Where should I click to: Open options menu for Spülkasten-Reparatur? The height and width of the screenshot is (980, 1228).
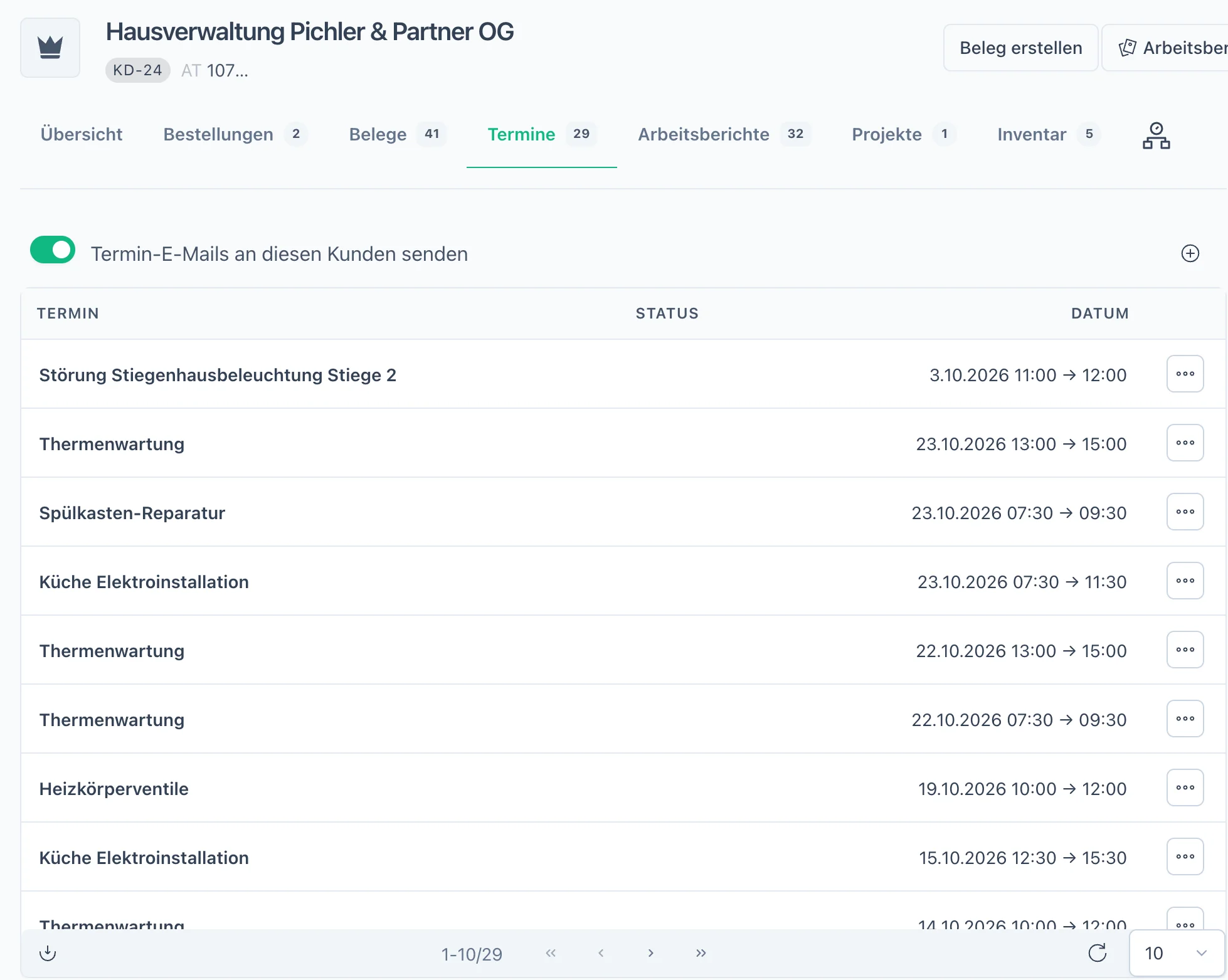[1185, 512]
